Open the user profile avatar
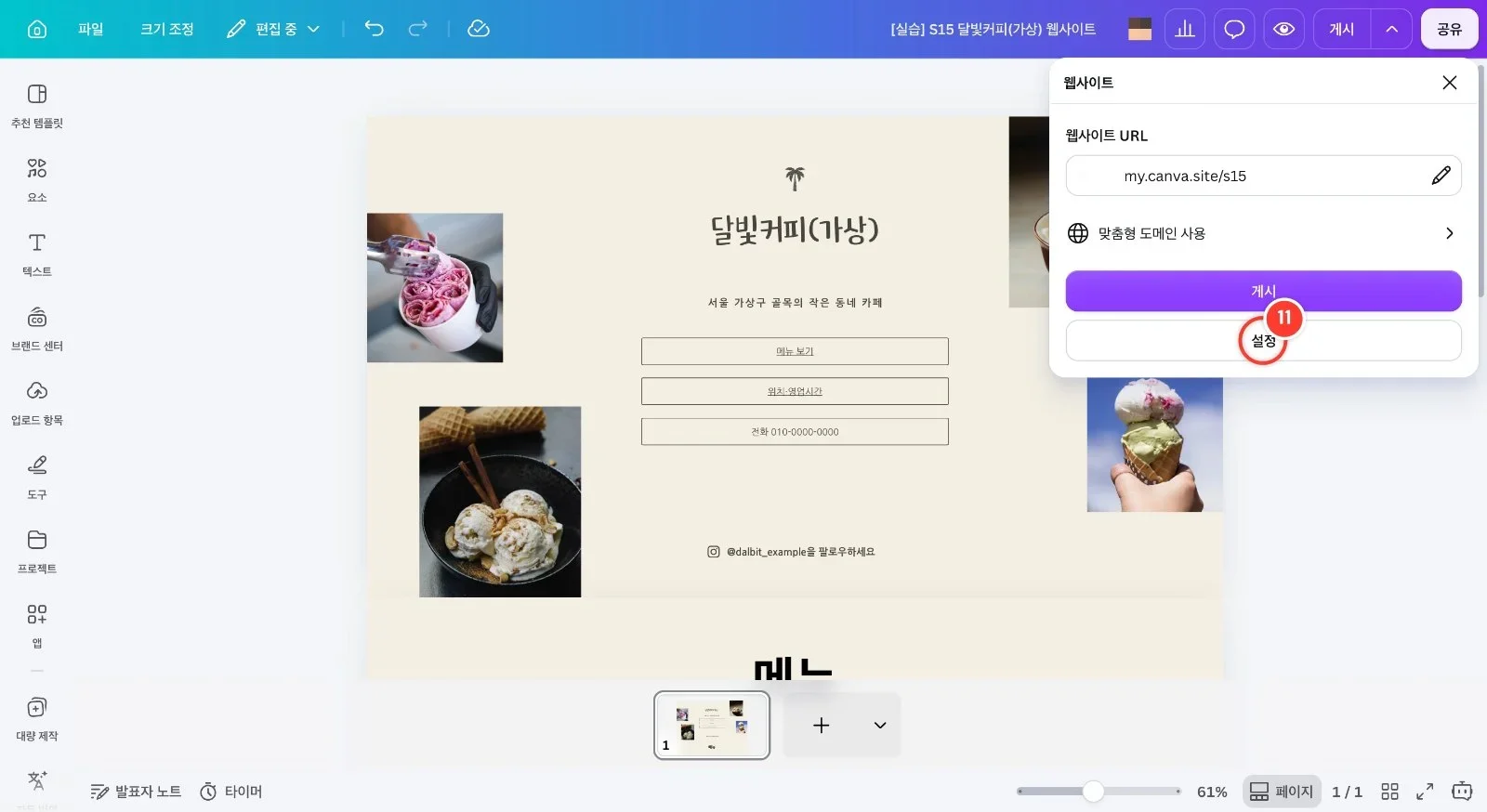This screenshot has height=812, width=1487. pos(1139,29)
